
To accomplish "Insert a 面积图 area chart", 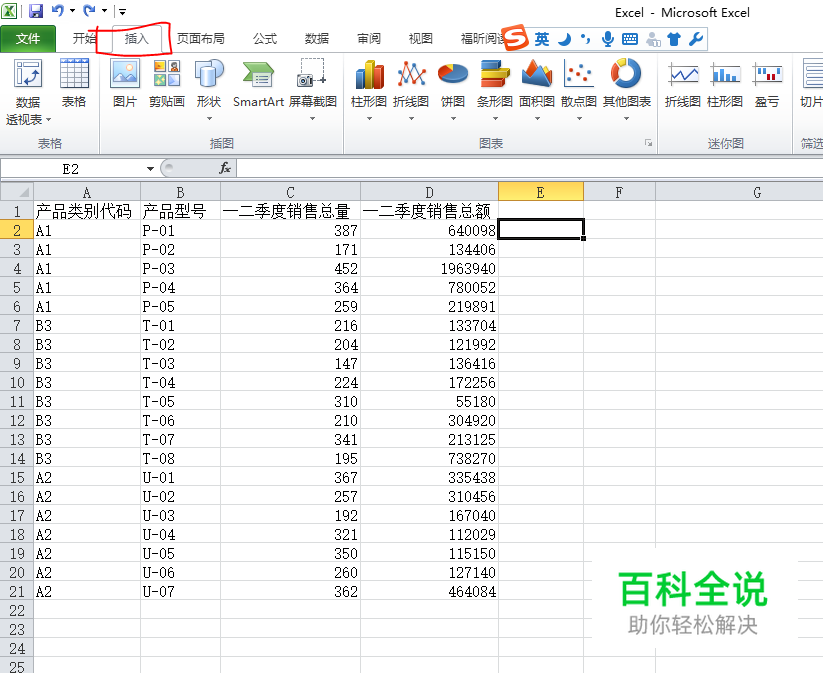I will pos(537,89).
